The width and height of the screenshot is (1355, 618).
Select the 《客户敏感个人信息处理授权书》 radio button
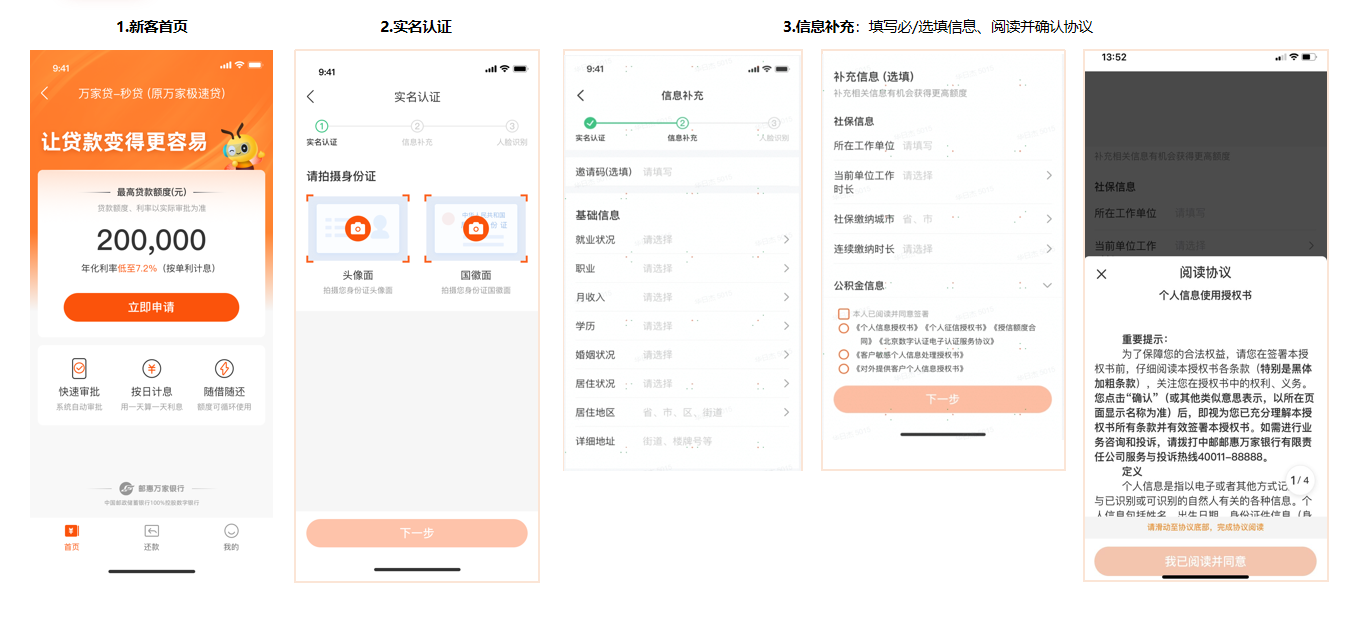point(844,354)
